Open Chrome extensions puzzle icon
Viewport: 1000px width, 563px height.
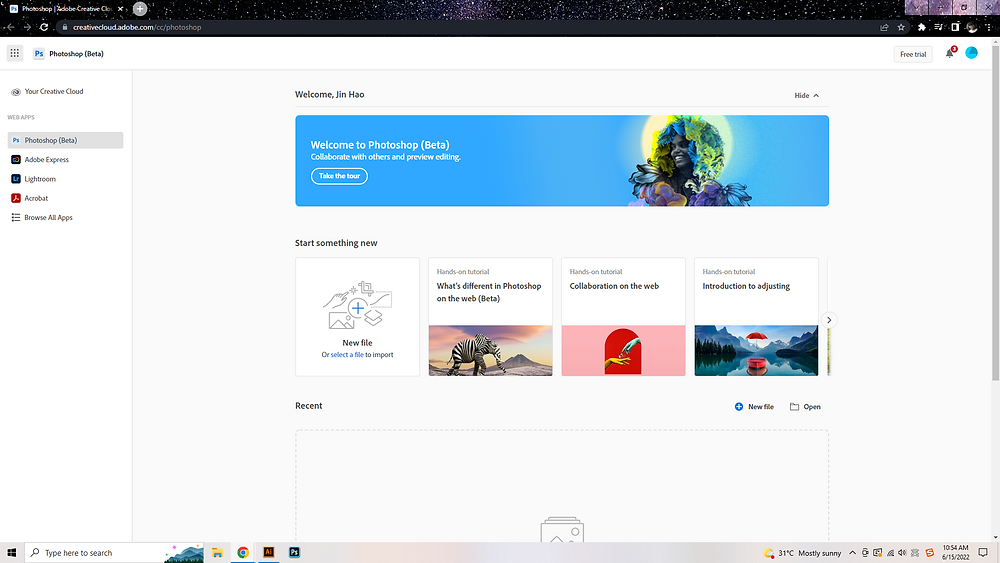click(x=922, y=27)
